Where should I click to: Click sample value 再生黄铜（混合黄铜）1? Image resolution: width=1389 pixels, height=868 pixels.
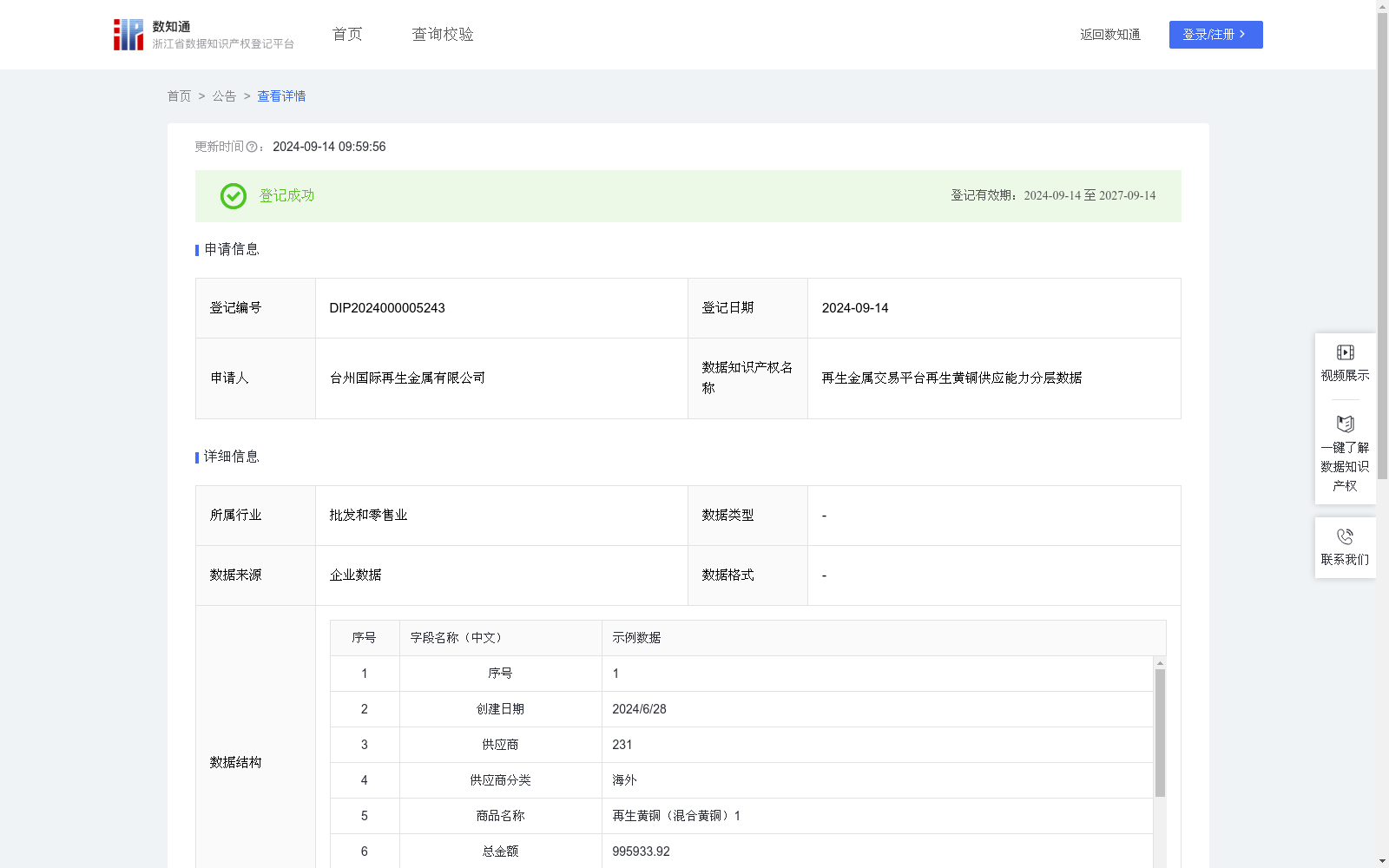(x=676, y=816)
